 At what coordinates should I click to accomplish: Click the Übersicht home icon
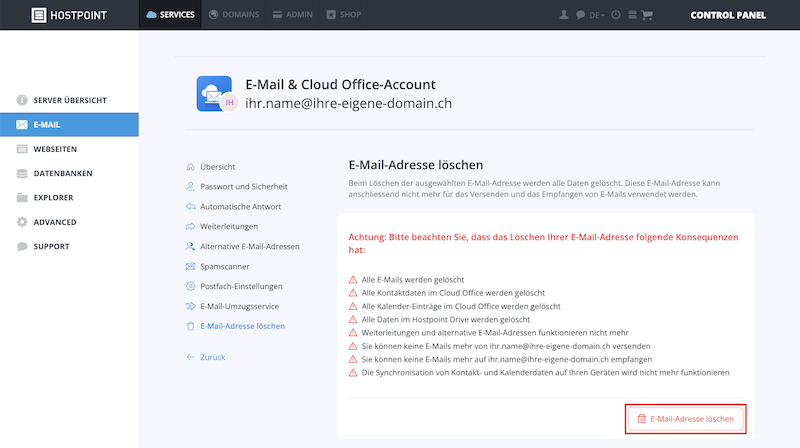tap(190, 167)
